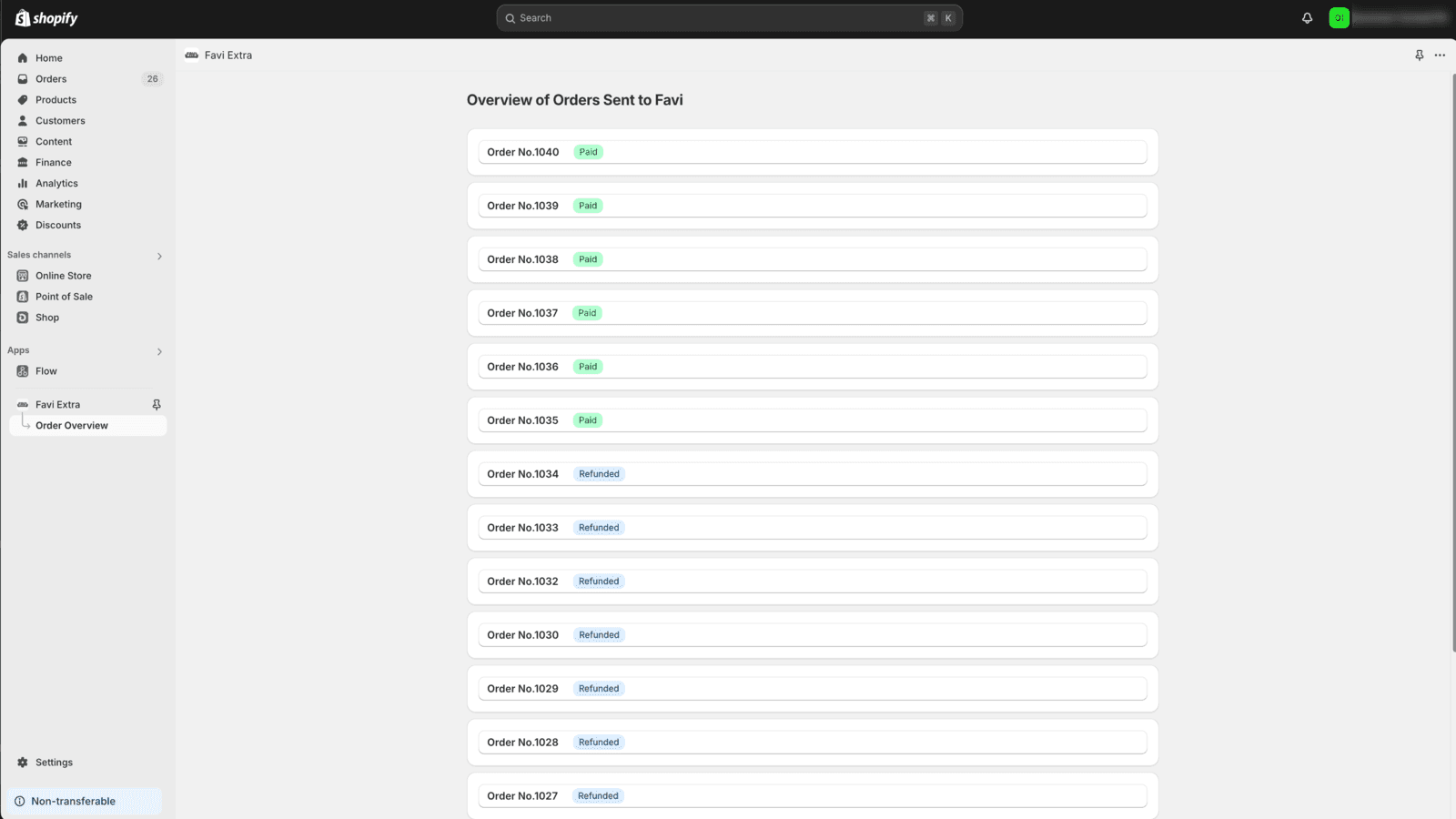
Task: Click the Shopify logo in the top bar
Action: pos(46,18)
